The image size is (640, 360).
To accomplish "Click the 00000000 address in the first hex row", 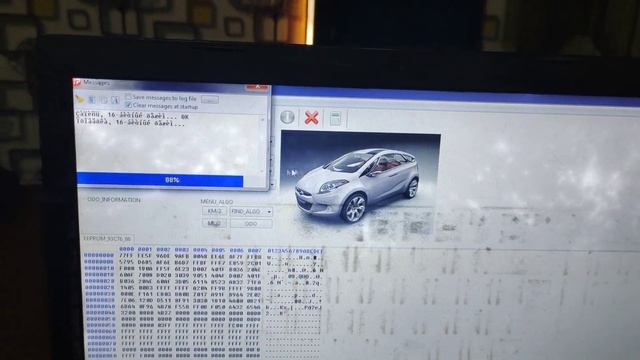I will pyautogui.click(x=99, y=255).
